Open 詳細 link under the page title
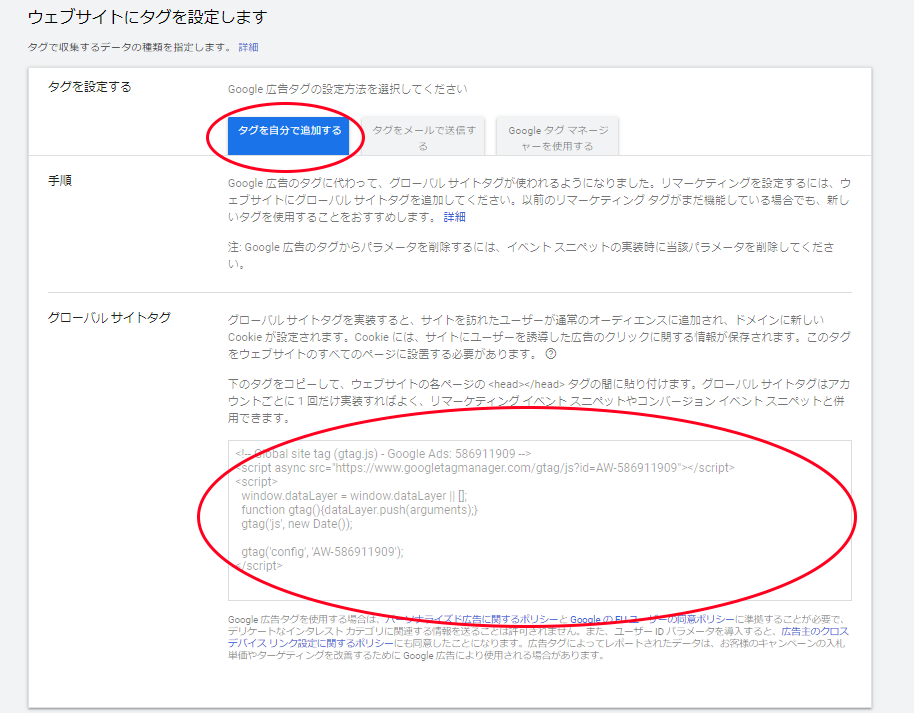 [248, 47]
